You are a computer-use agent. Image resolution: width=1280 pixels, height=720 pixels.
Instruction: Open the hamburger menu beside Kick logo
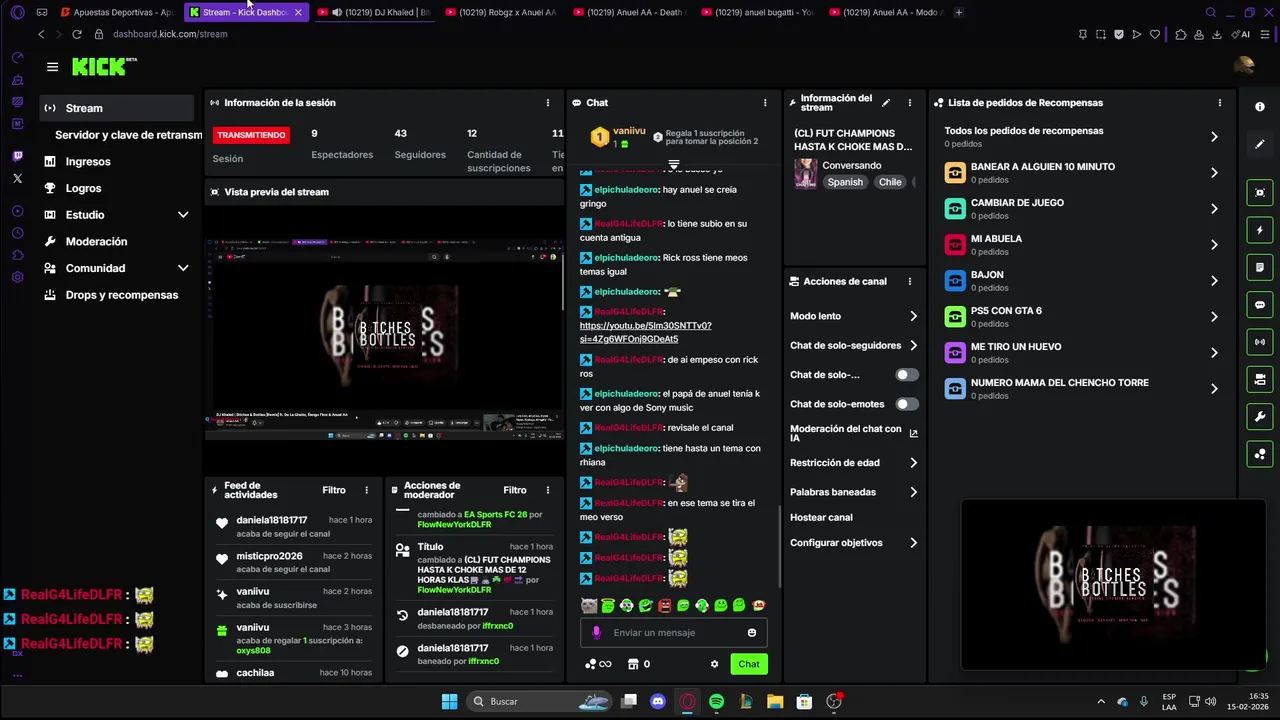(52, 67)
